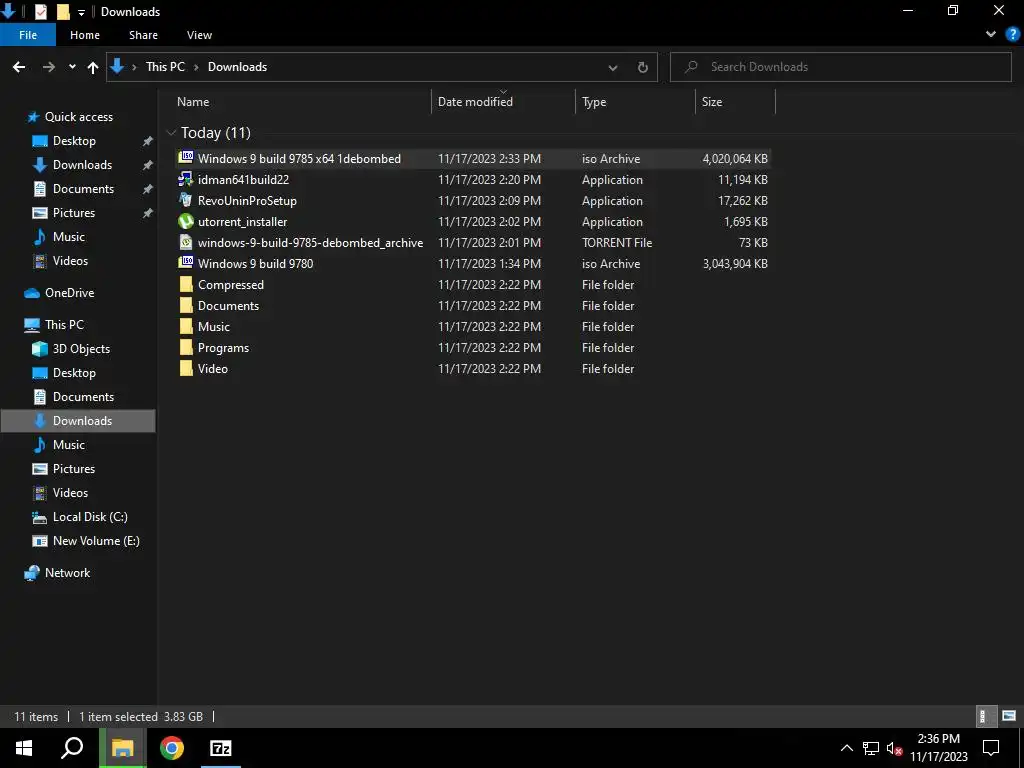
Task: Expand the address bar history dropdown
Action: 613,67
